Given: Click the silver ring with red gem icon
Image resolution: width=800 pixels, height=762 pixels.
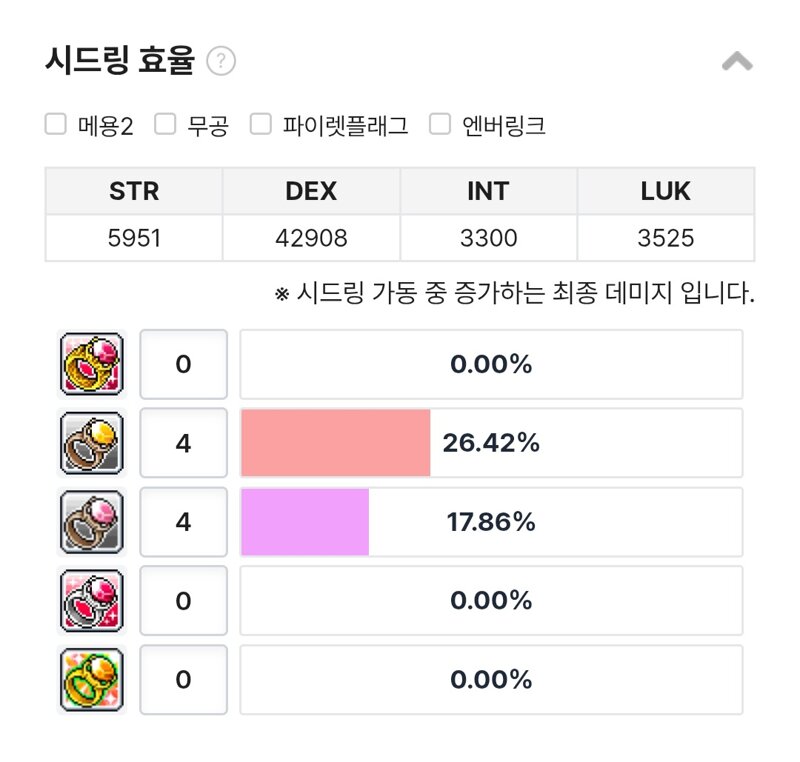Looking at the screenshot, I should point(92,601).
